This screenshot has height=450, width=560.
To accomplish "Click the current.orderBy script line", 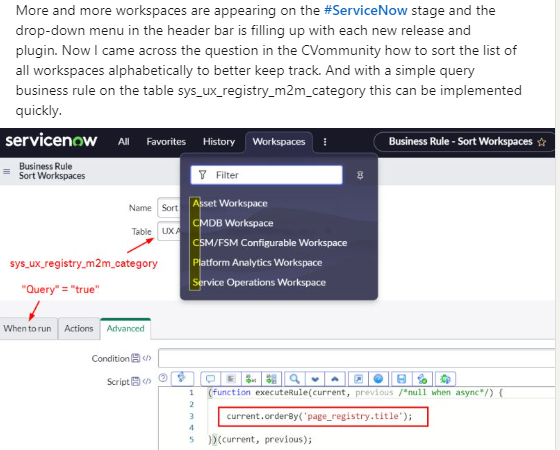I will click(x=319, y=416).
